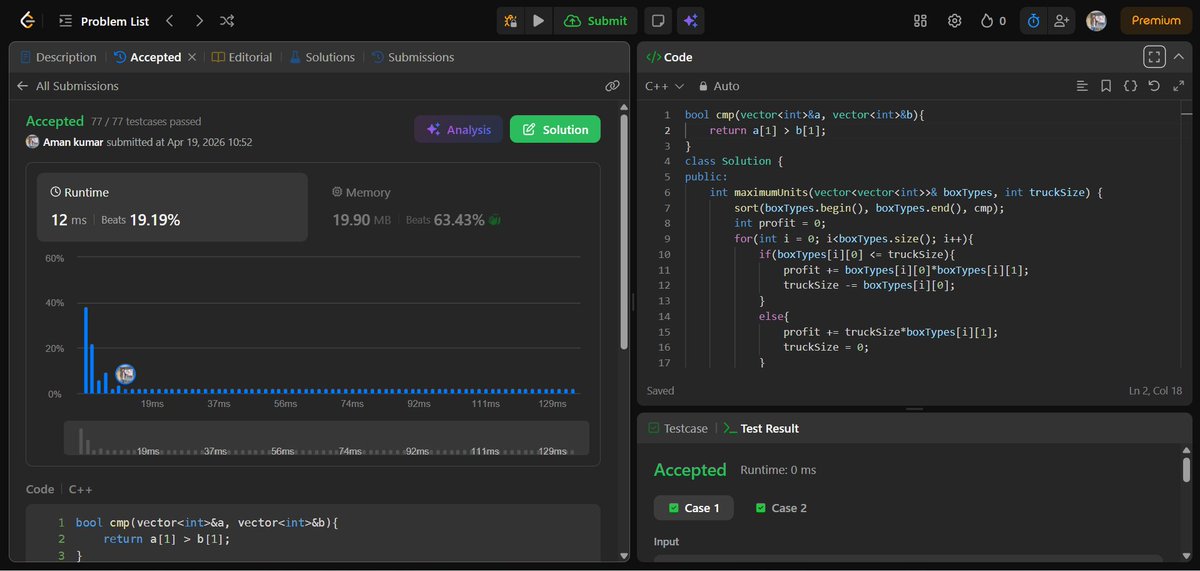Click the left panel vertical scrollbar
Viewport: 1200px width, 571px height.
(x=626, y=233)
